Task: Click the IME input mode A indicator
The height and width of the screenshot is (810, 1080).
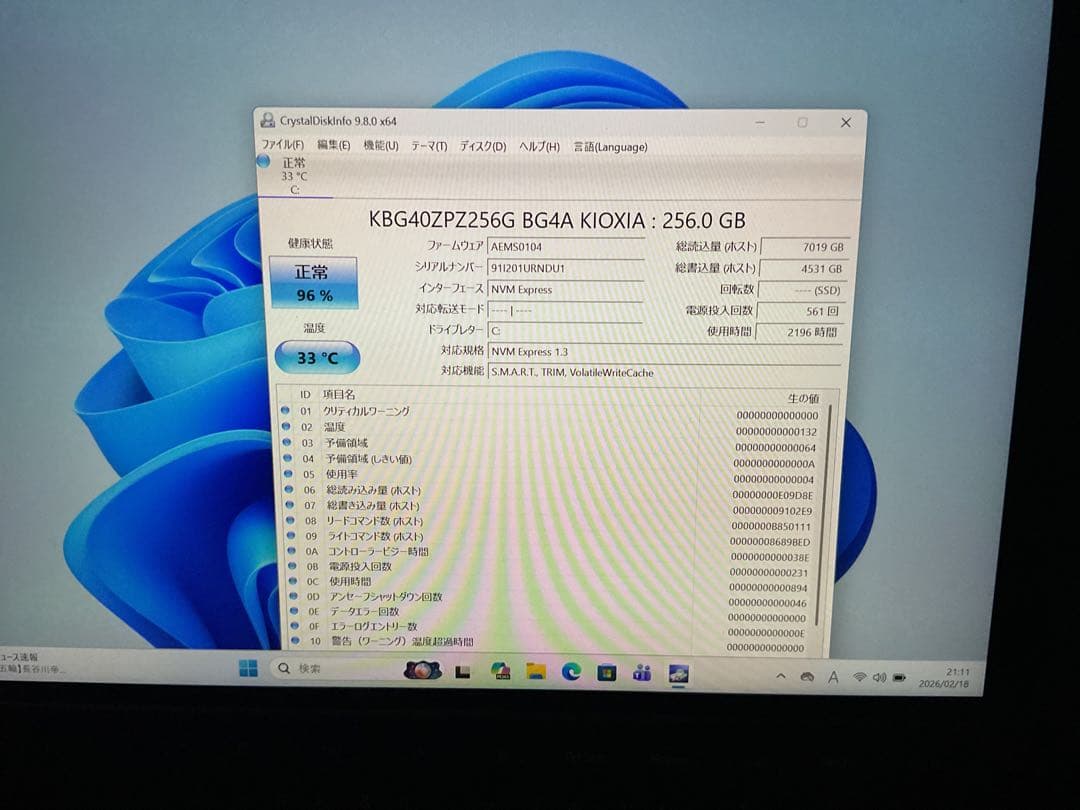Action: click(x=833, y=678)
